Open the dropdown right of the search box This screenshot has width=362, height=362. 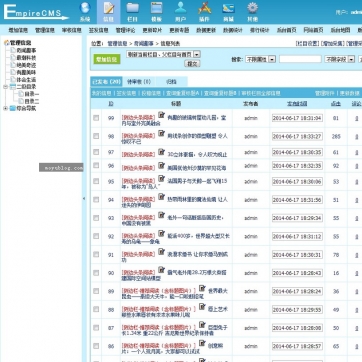point(340,59)
